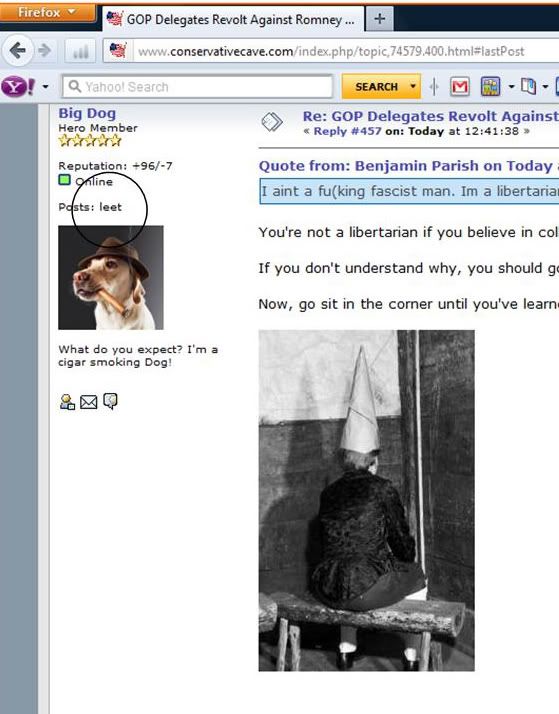The width and height of the screenshot is (559, 714).
Task: Click the Yahoo! Search input field
Action: 198,87
